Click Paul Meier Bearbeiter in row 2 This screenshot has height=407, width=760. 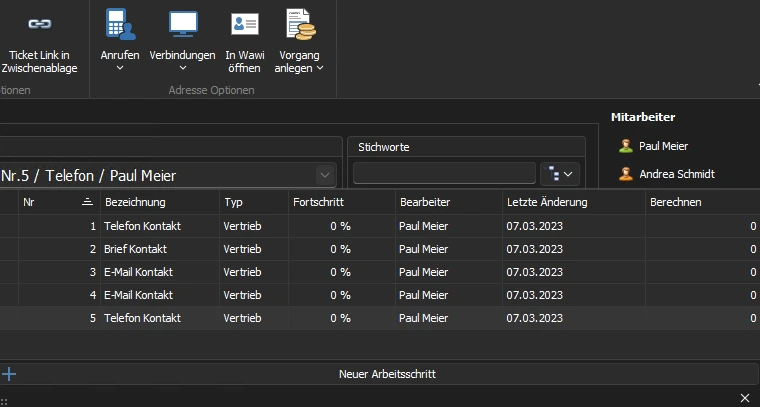tap(423, 249)
